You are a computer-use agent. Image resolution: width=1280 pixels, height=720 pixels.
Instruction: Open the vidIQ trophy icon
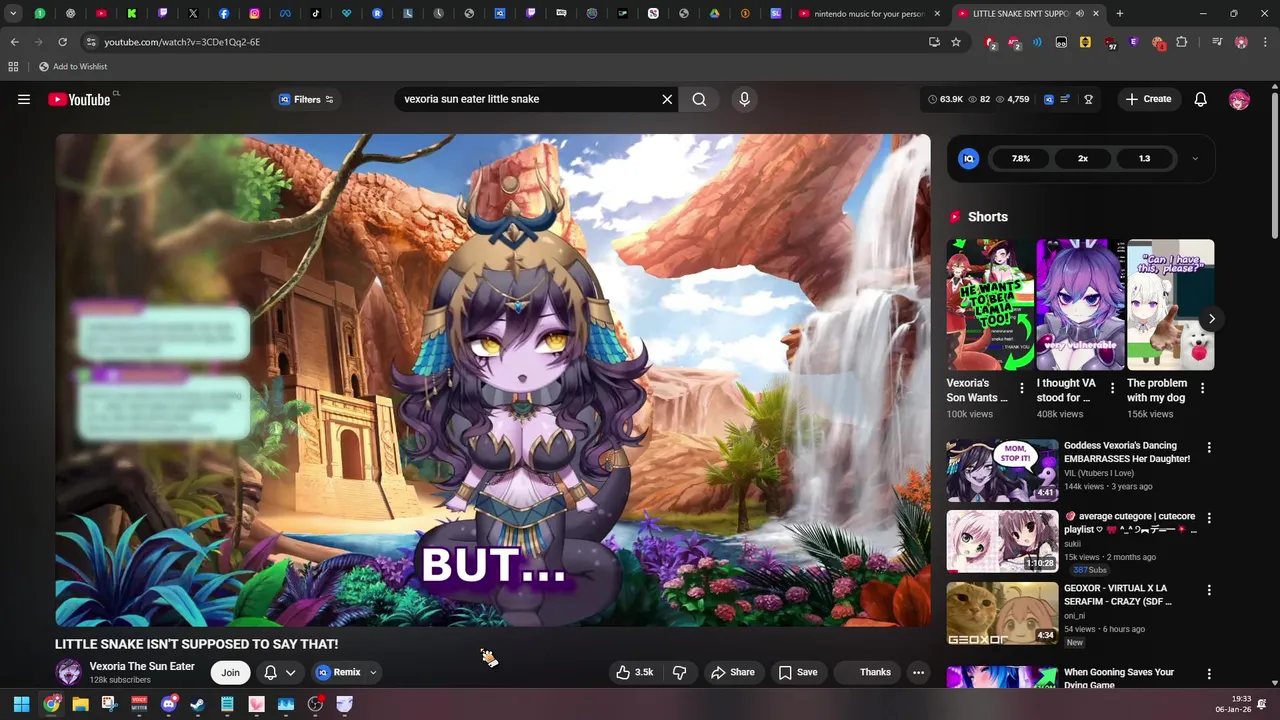1088,99
